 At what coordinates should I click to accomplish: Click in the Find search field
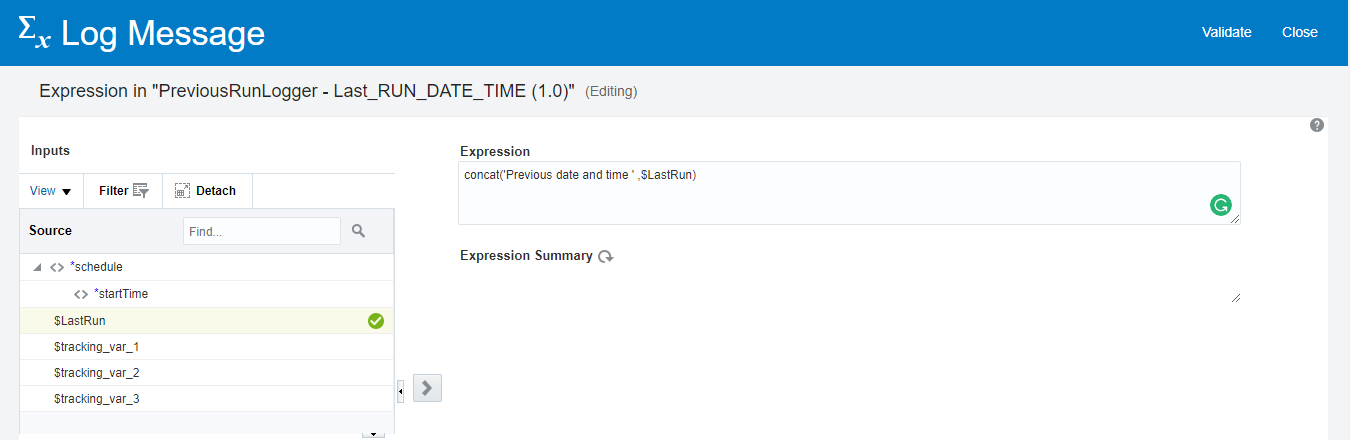[261, 231]
